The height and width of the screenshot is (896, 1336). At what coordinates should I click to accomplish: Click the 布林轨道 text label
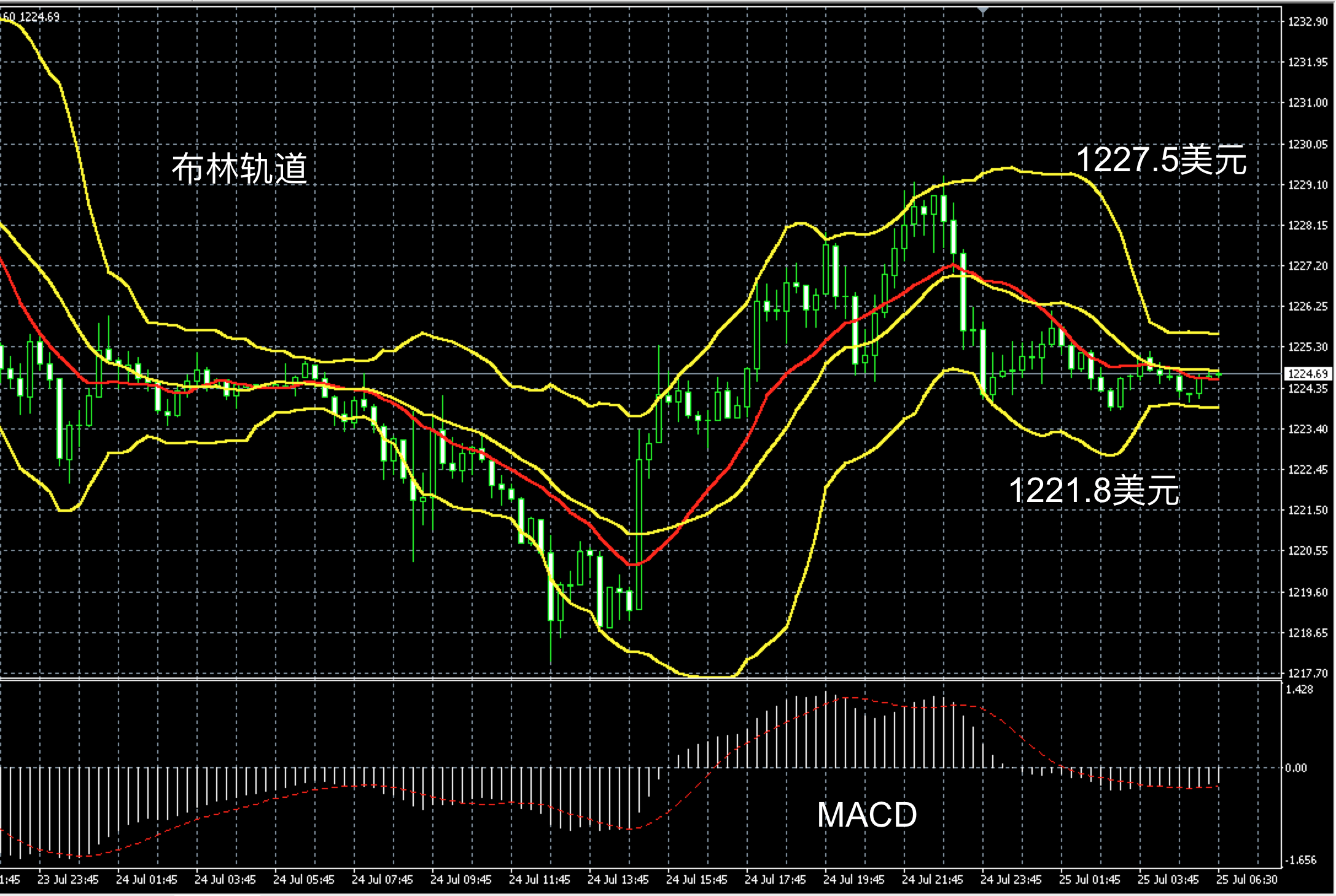pyautogui.click(x=239, y=168)
